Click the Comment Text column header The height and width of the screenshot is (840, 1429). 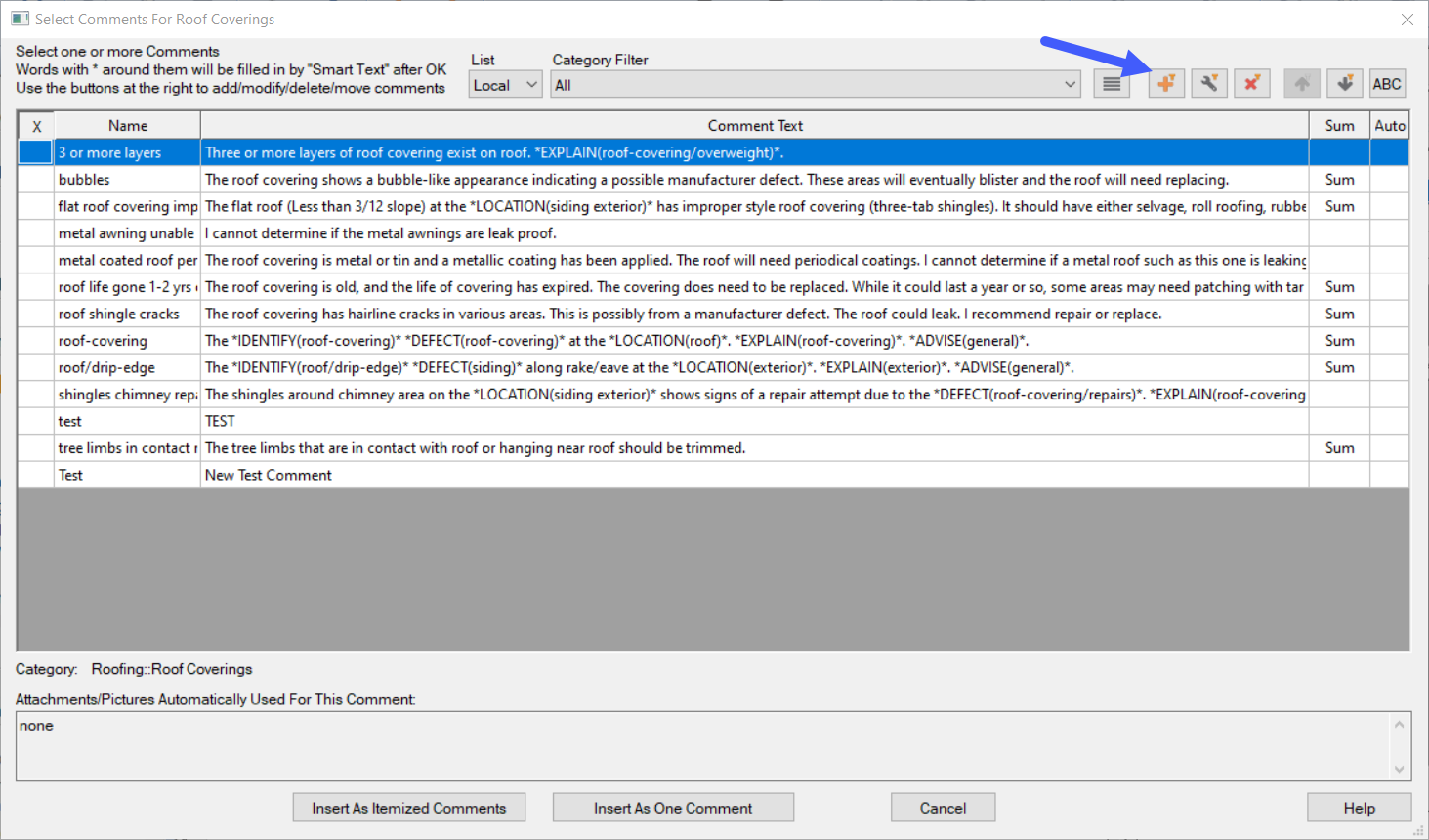(x=754, y=126)
